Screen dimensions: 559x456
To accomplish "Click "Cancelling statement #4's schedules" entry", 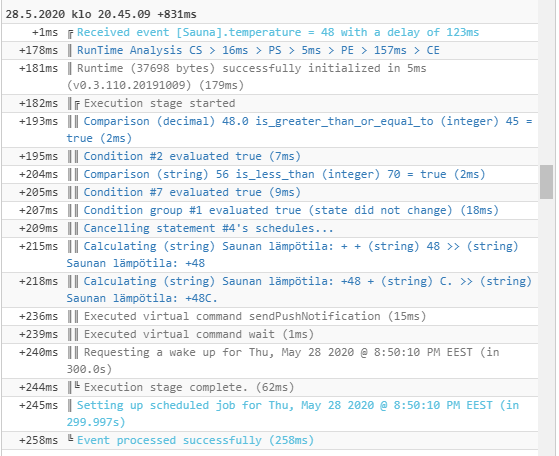I will point(270,229).
